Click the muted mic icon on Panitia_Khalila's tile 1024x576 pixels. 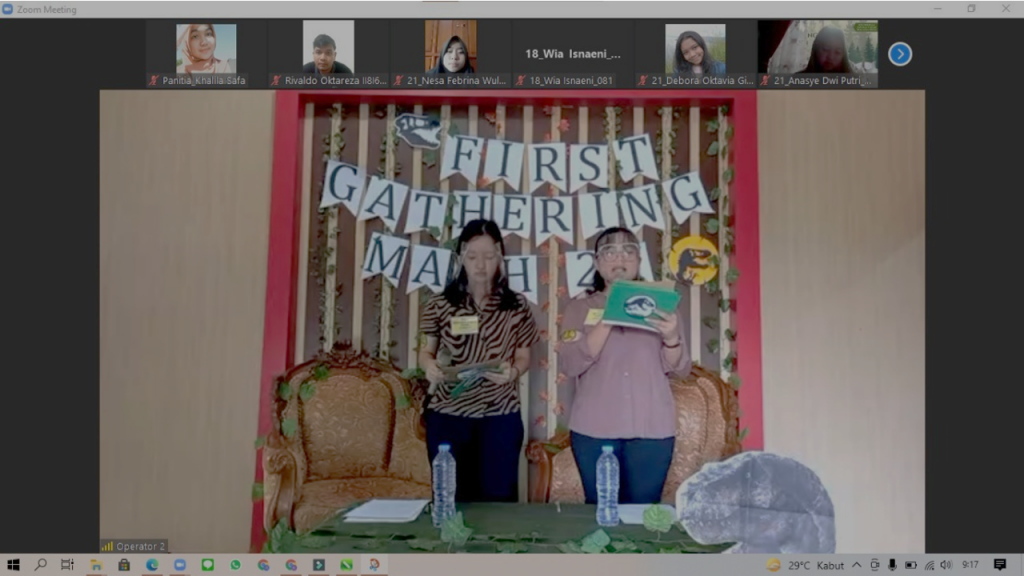click(x=153, y=81)
